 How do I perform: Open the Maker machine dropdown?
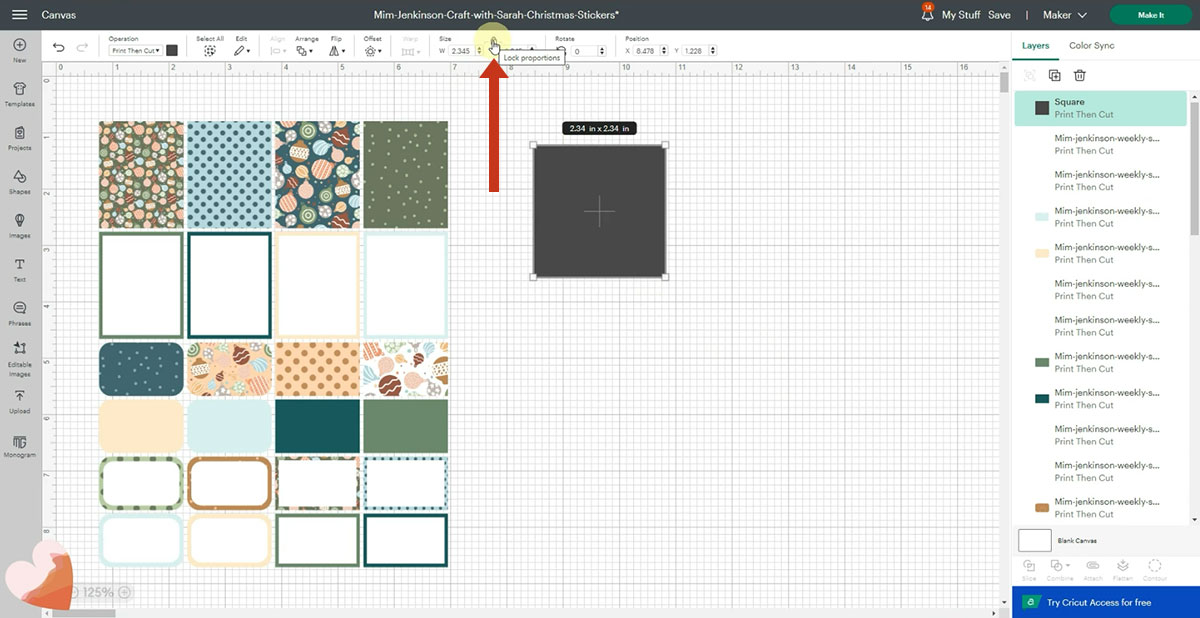(1064, 15)
